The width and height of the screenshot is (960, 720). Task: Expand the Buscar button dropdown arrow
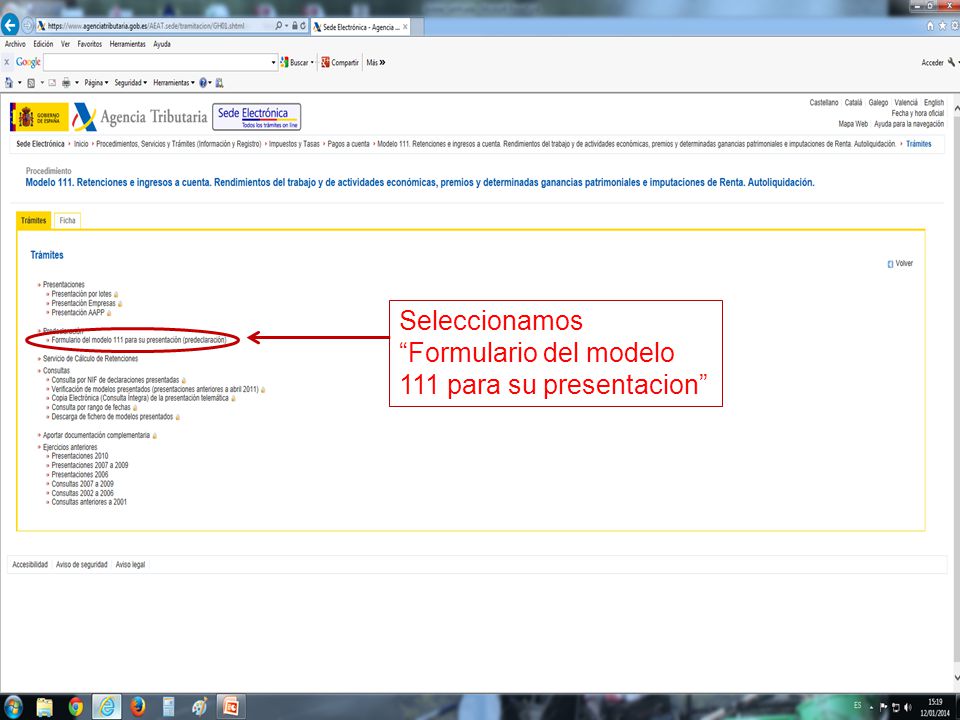point(312,62)
